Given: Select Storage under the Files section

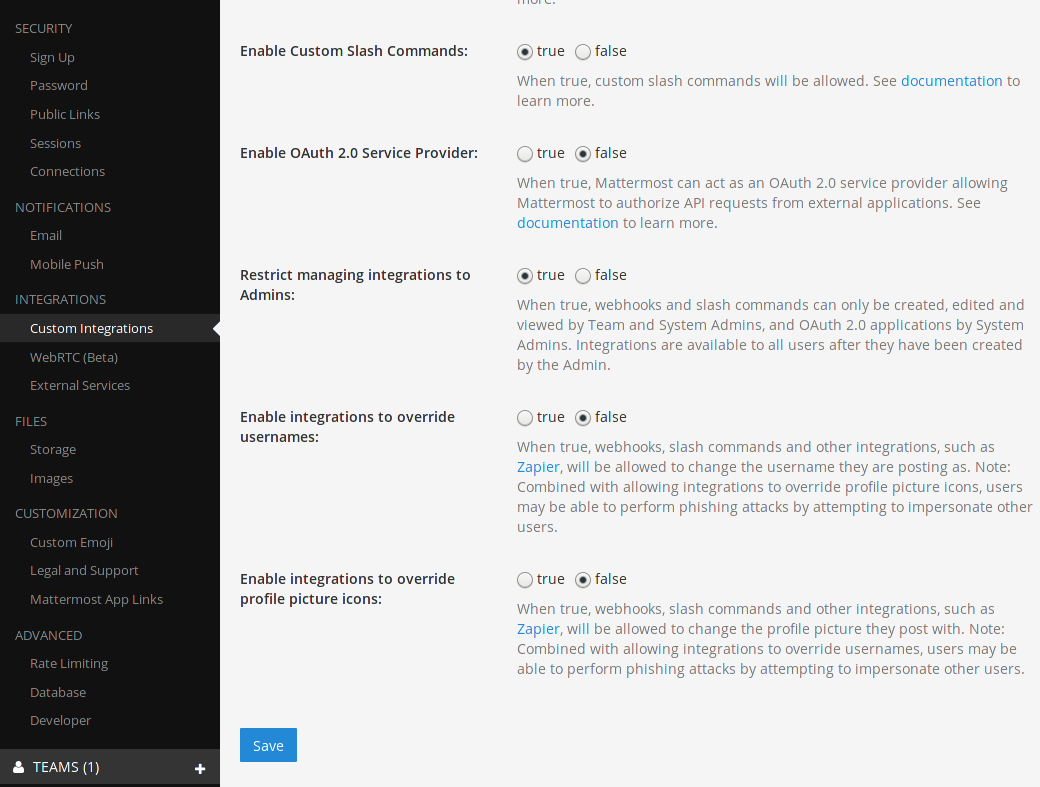Looking at the screenshot, I should [x=53, y=449].
